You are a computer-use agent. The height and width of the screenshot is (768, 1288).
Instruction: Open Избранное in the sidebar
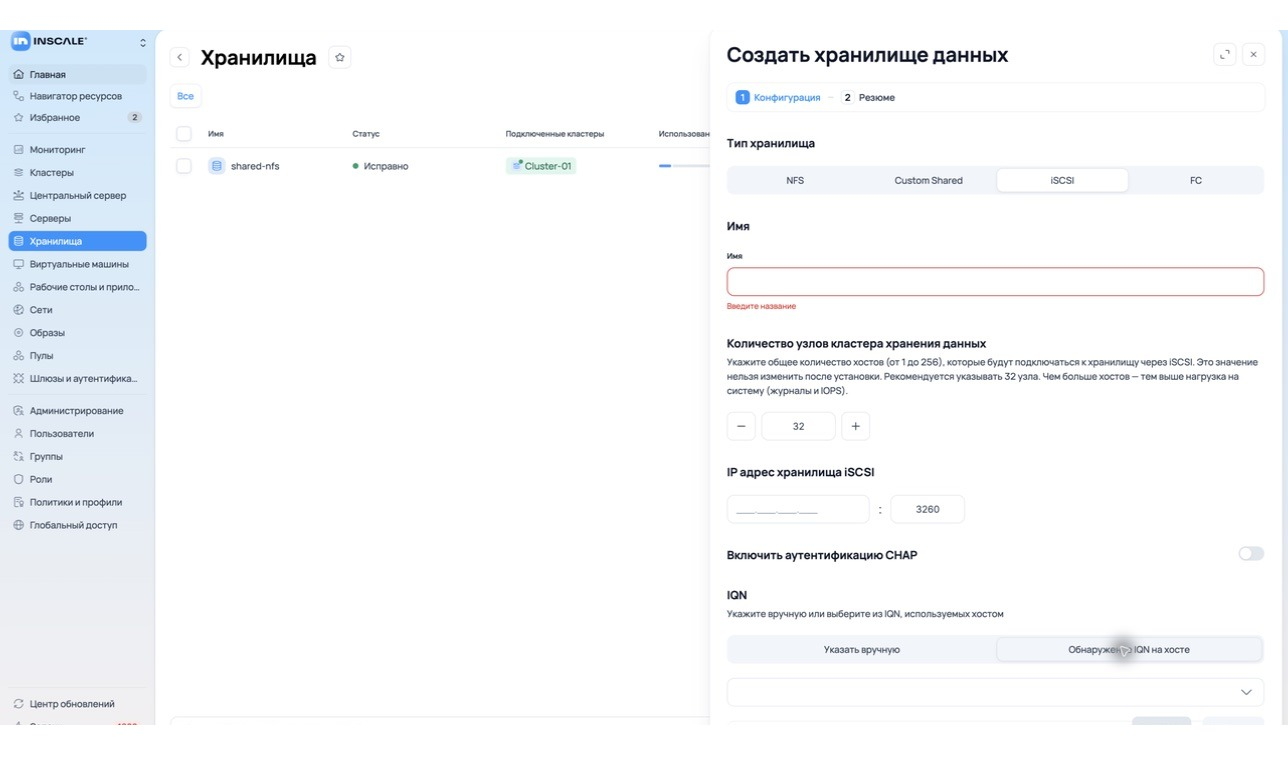pos(77,118)
